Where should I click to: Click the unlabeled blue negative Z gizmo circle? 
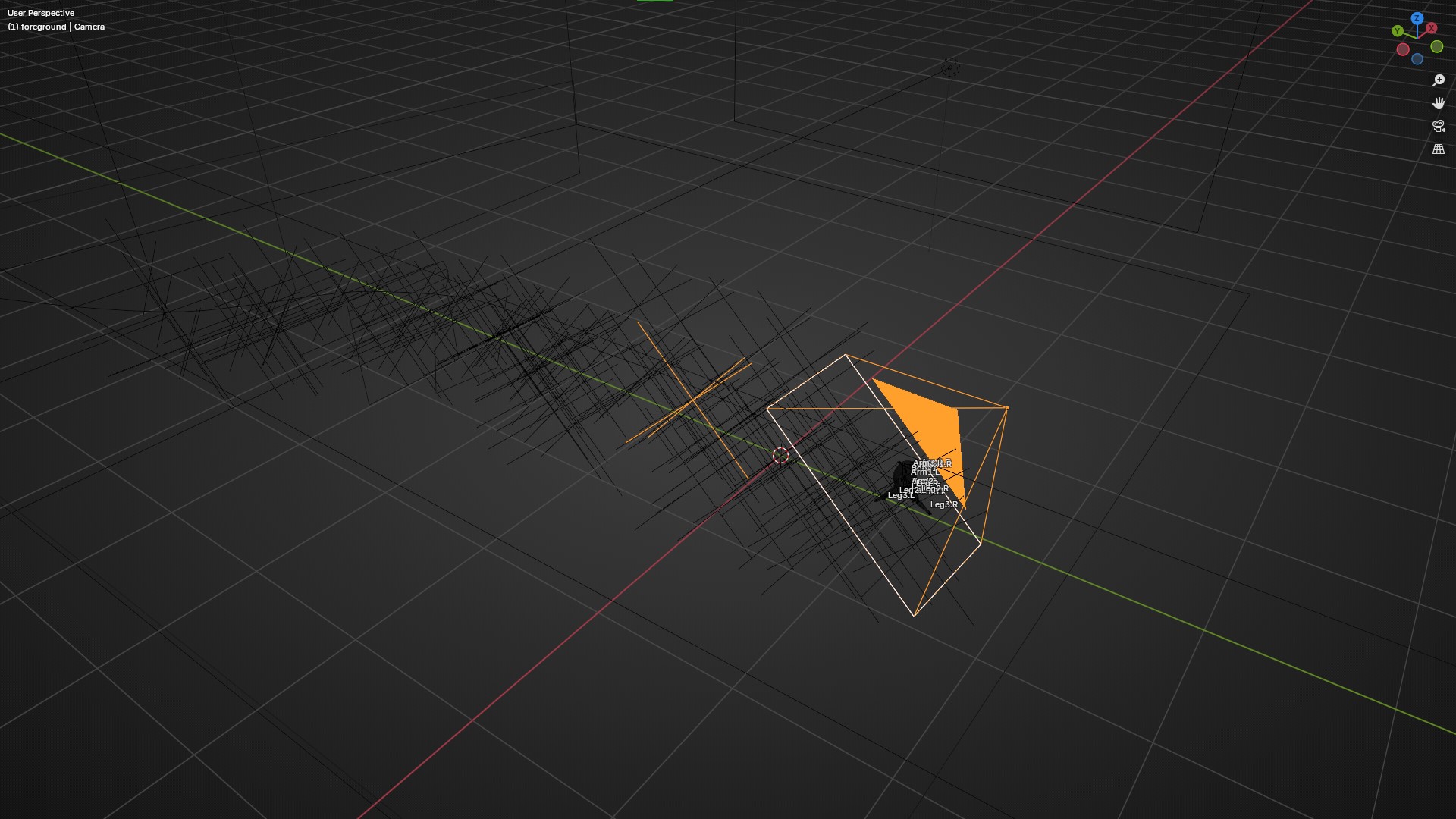[1417, 59]
